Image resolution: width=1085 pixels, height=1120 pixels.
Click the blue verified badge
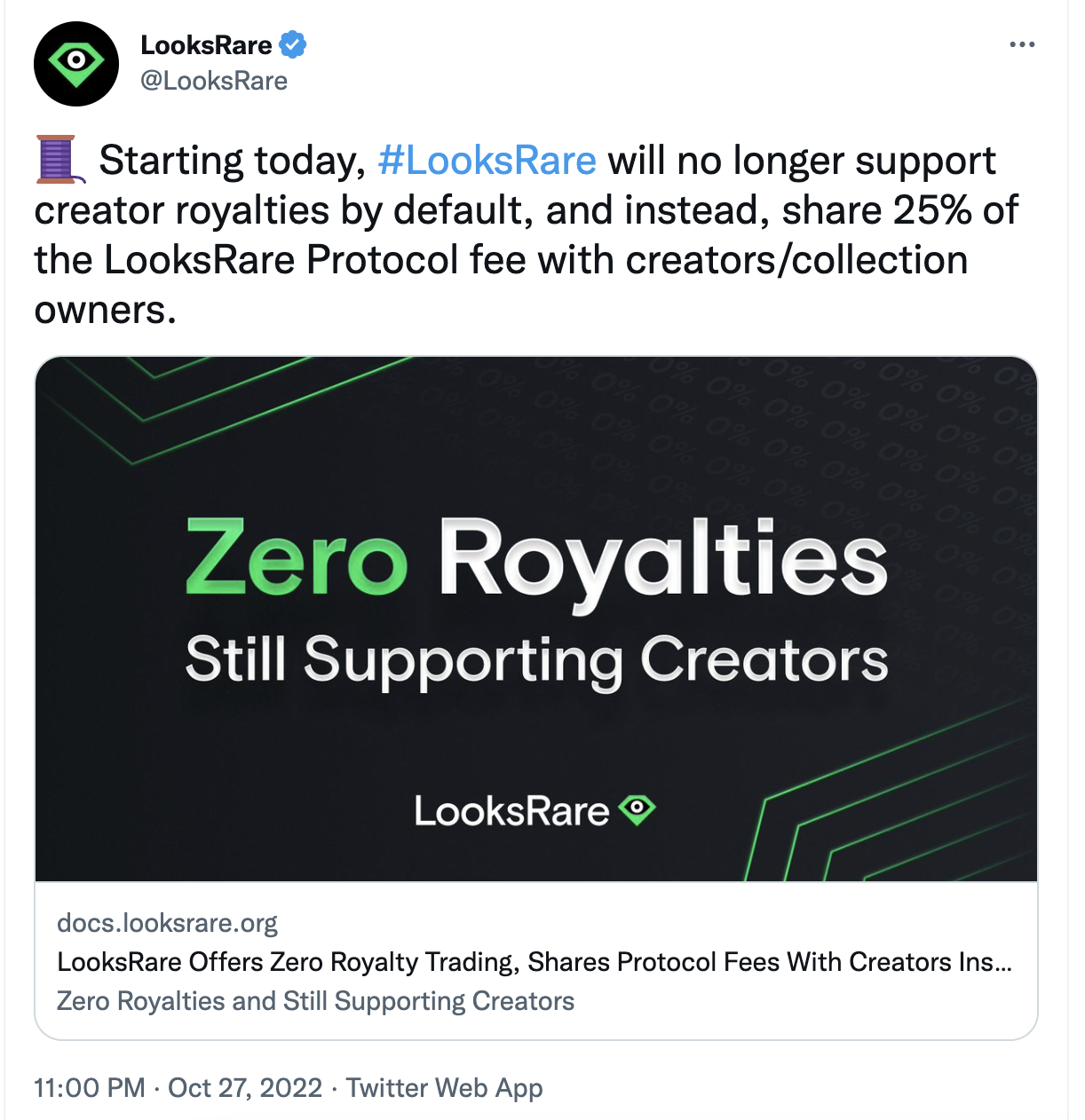click(x=293, y=44)
